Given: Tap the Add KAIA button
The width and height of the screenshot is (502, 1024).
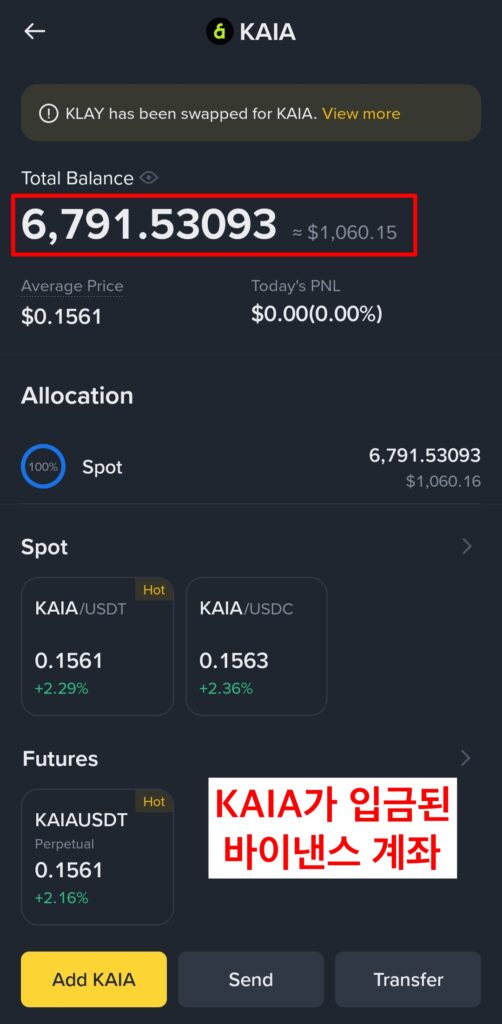Looking at the screenshot, I should (94, 979).
